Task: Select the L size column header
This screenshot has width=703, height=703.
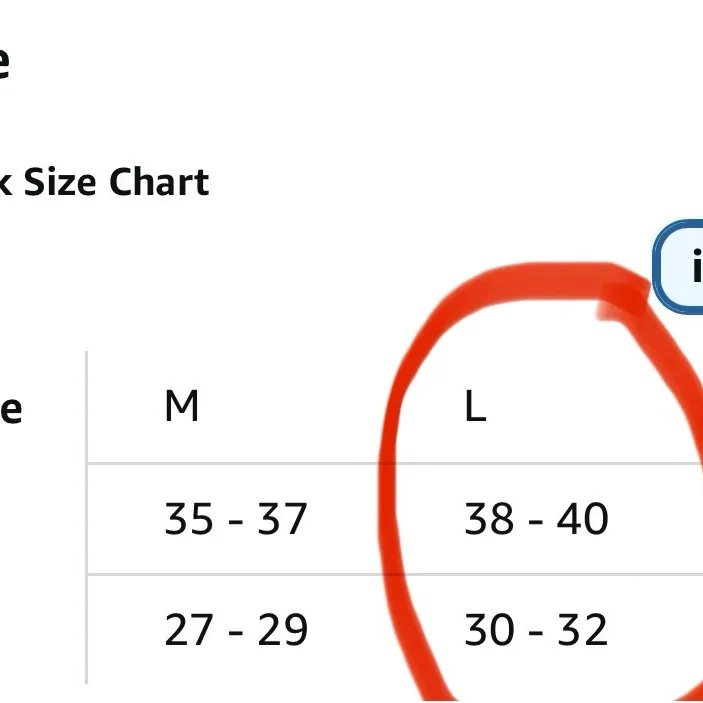Action: point(475,407)
